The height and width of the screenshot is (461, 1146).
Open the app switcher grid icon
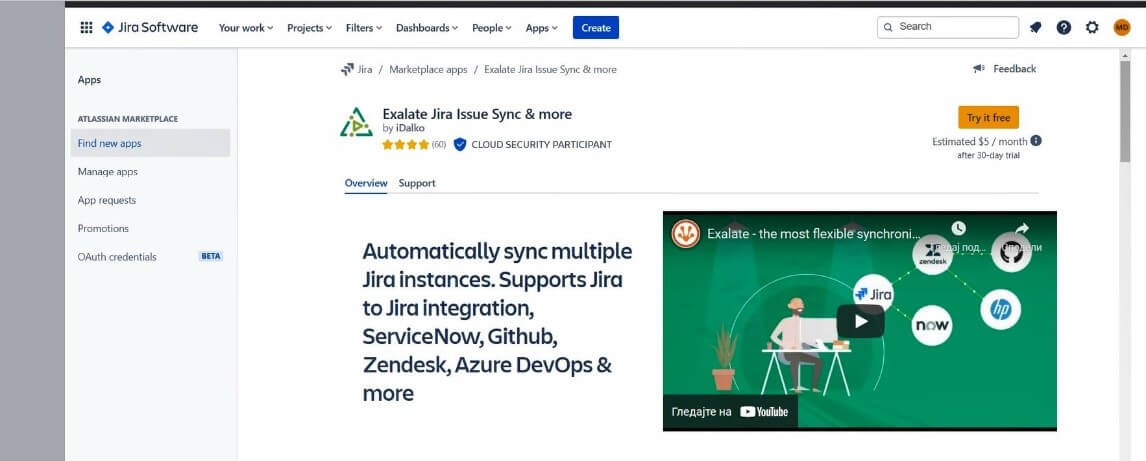click(86, 28)
